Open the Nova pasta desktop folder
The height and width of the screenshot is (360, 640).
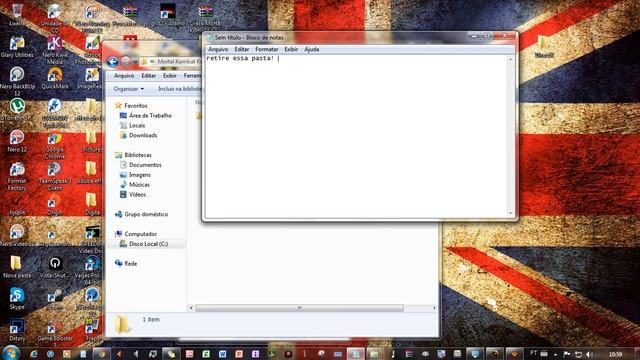17,267
